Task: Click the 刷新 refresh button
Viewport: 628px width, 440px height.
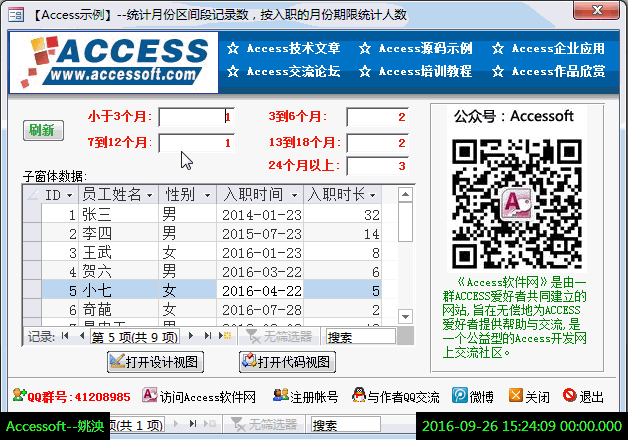Action: 43,130
